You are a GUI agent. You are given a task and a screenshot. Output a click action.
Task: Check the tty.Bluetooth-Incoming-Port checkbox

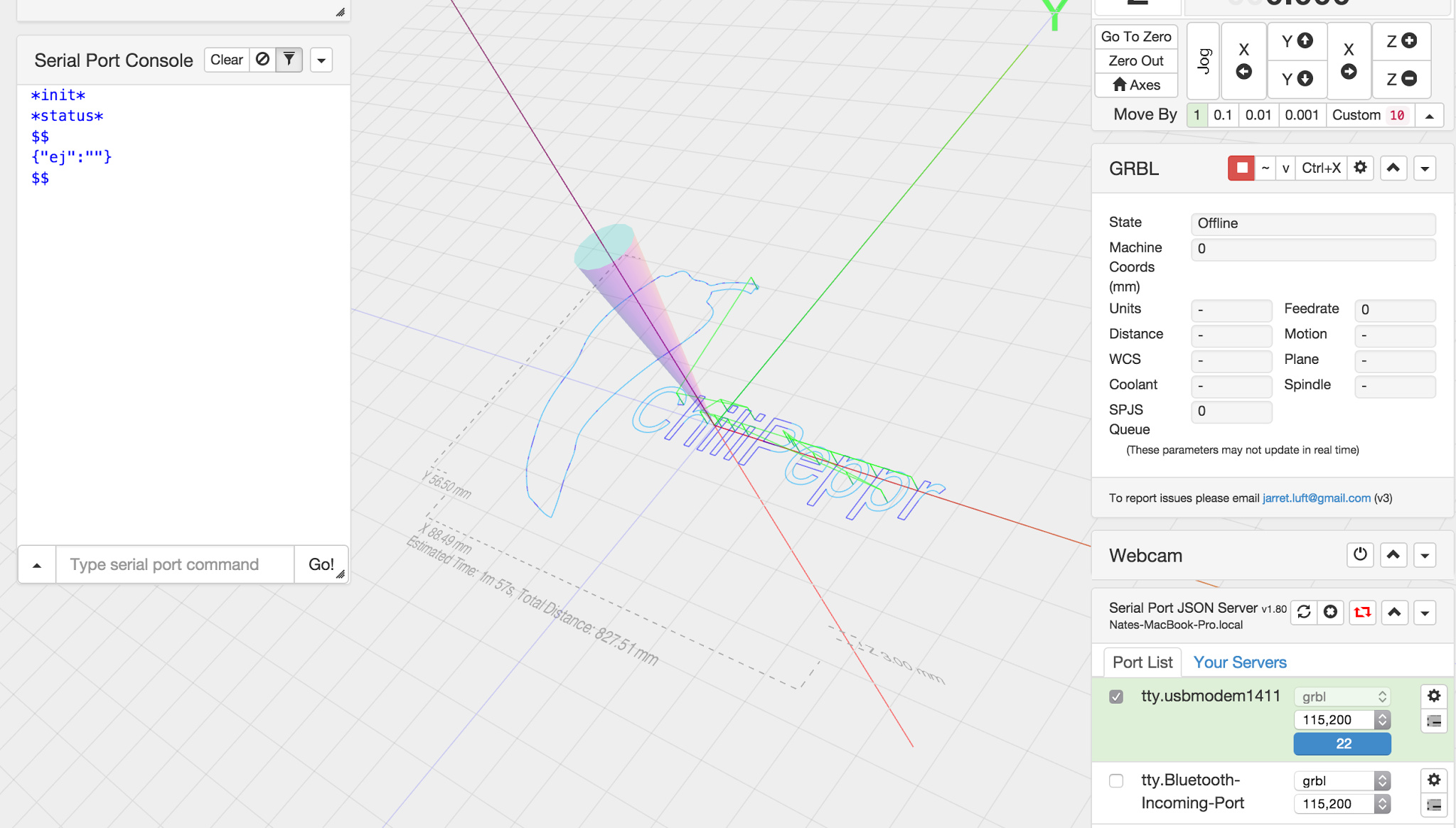click(1116, 780)
